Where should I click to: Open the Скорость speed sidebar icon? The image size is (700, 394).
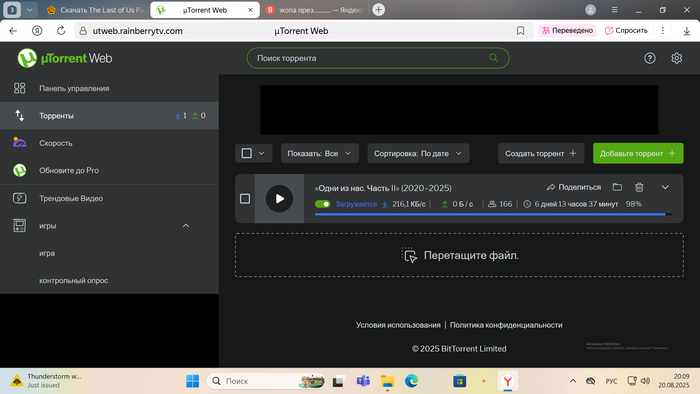19,143
